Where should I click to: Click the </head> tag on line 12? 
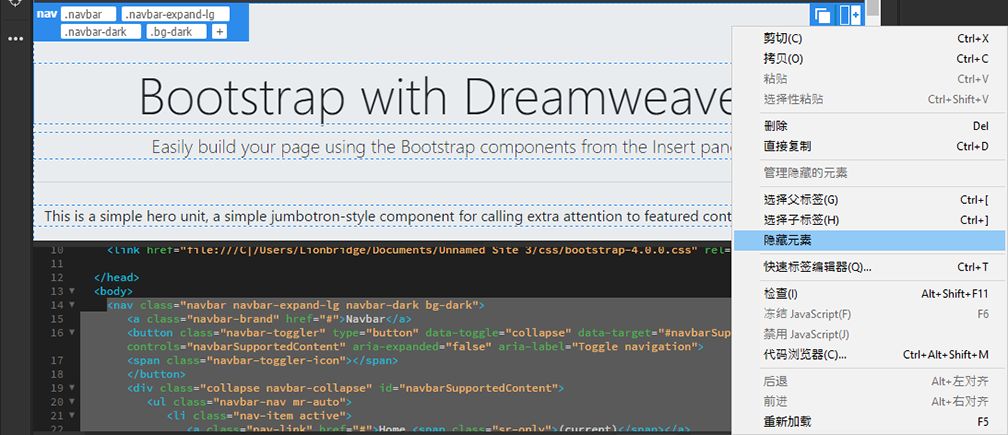coord(116,278)
